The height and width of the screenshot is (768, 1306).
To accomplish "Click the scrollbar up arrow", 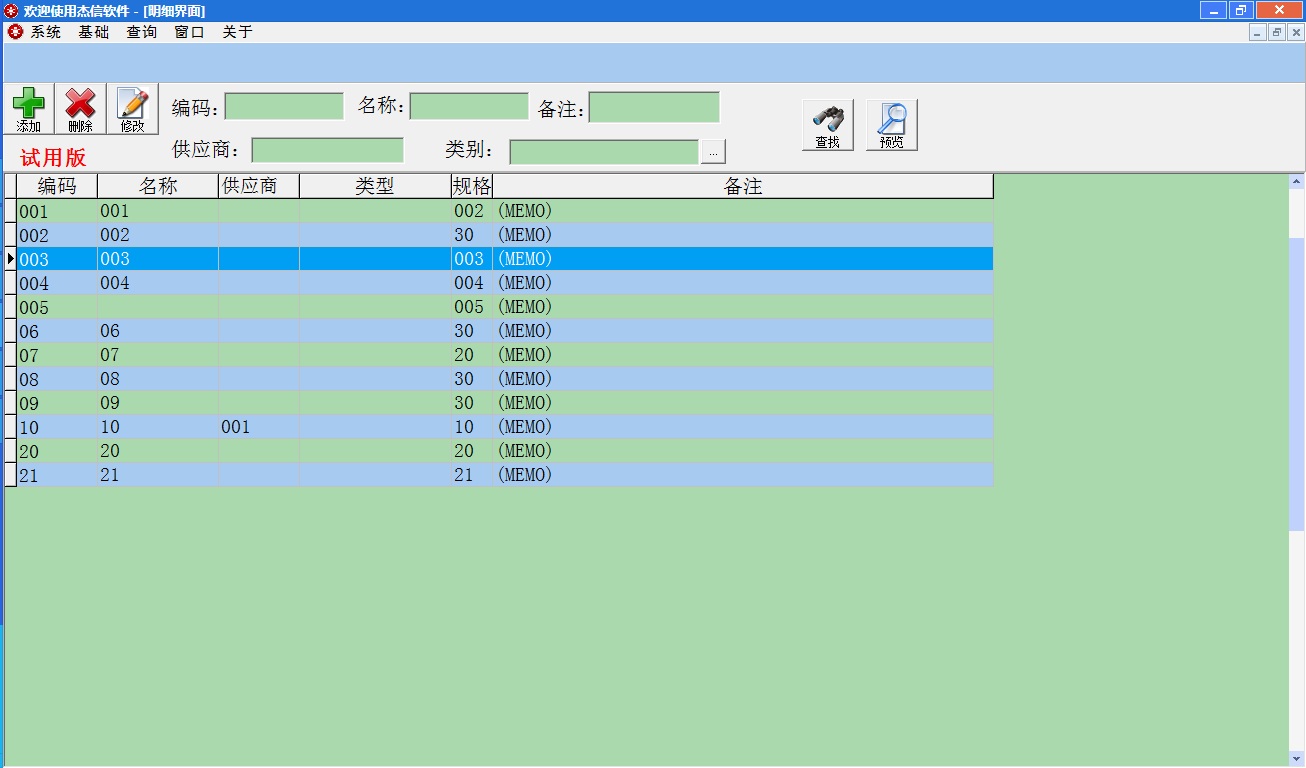I will pyautogui.click(x=1297, y=182).
